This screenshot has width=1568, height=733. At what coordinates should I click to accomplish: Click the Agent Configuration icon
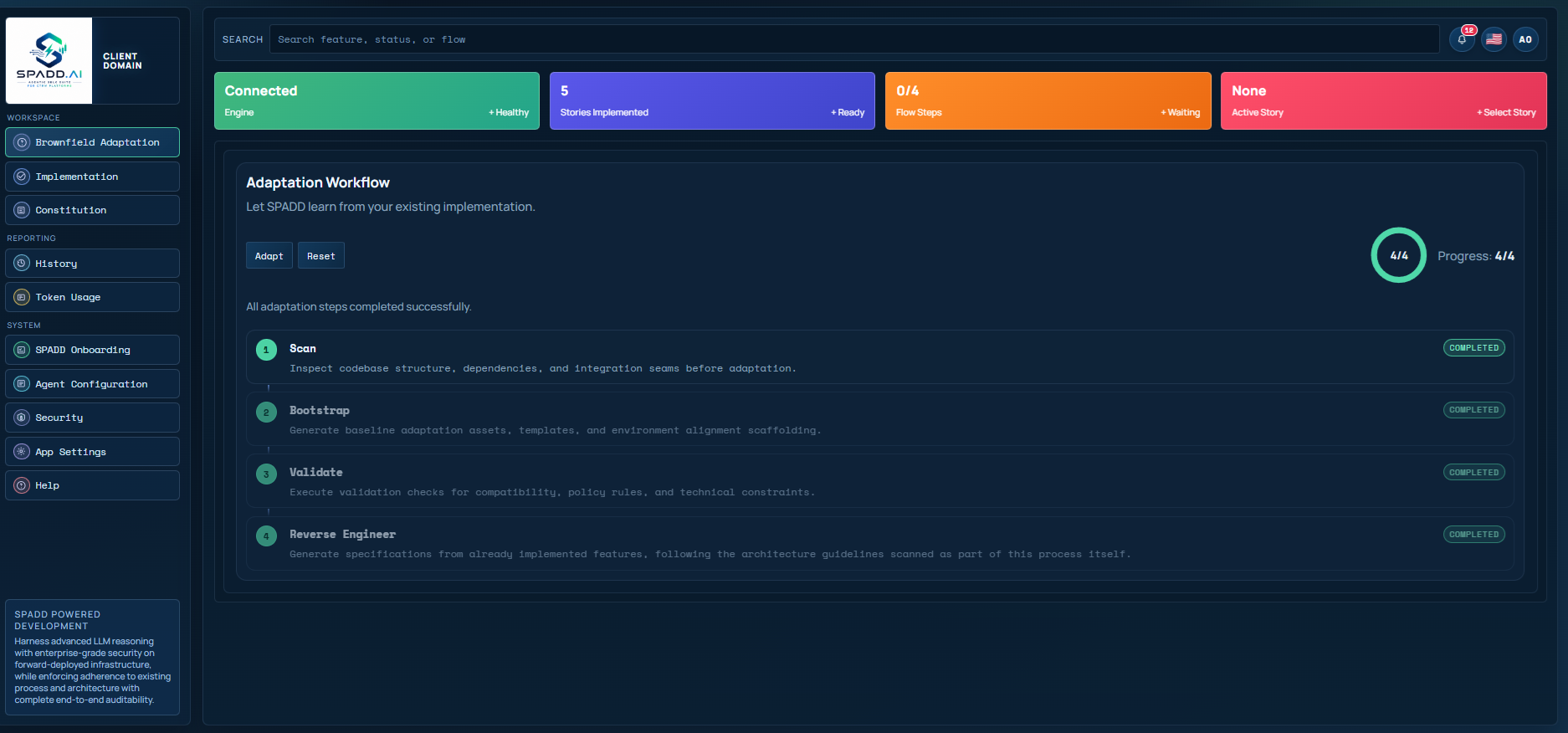point(22,384)
